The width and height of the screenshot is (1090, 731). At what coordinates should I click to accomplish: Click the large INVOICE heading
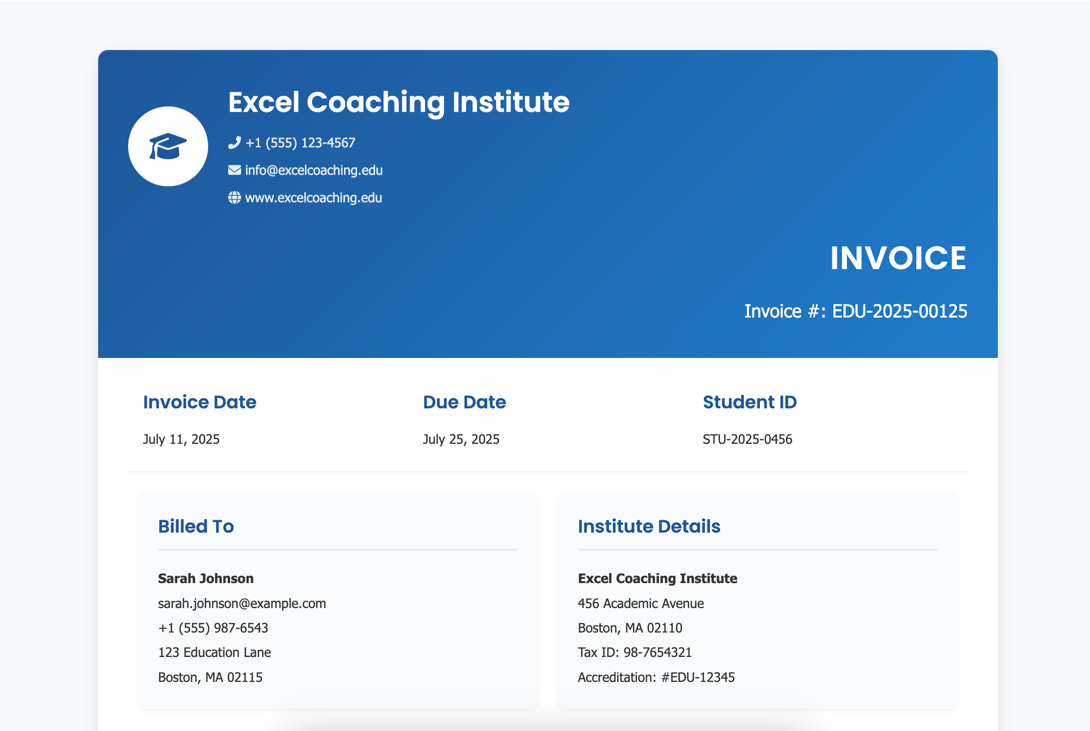pyautogui.click(x=897, y=258)
